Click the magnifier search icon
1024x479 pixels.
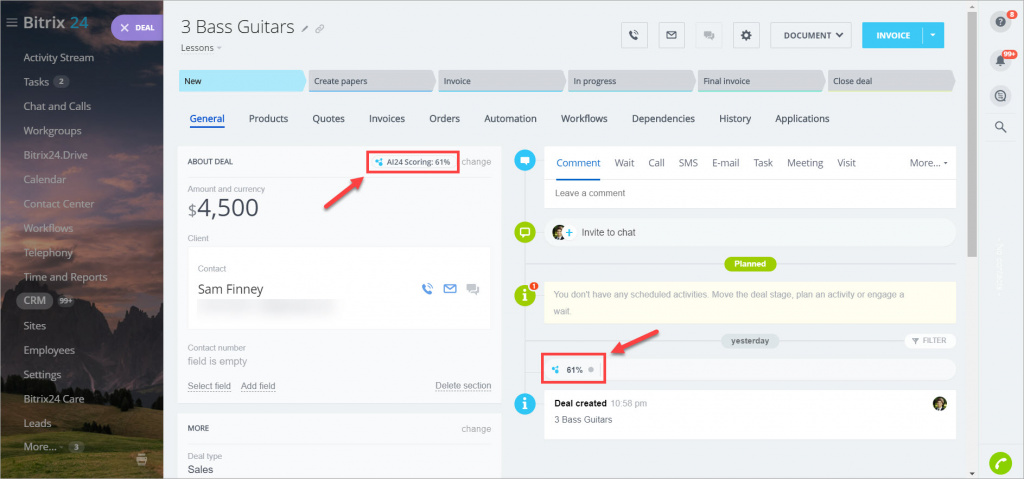click(1000, 127)
